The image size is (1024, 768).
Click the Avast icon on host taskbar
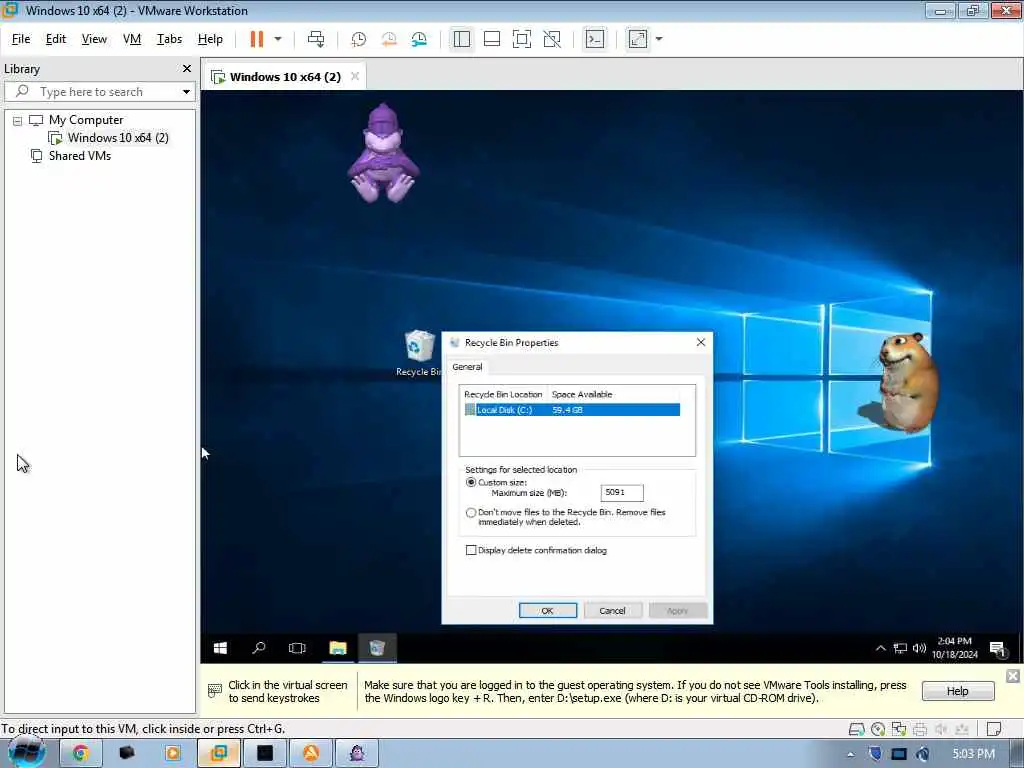(x=311, y=753)
